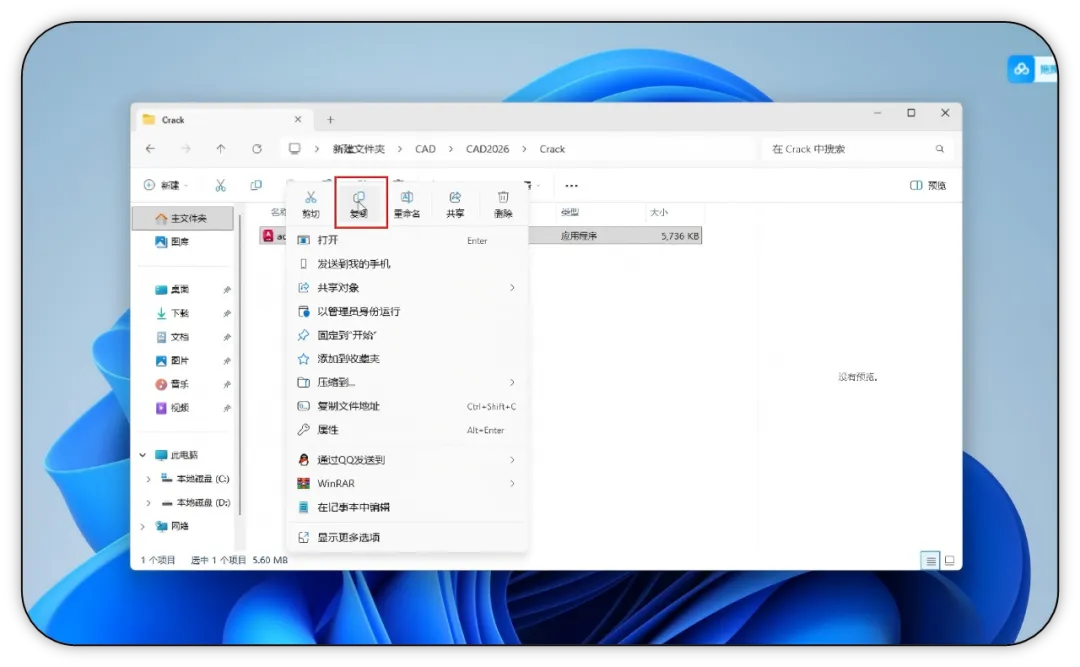Refresh the current folder view
The height and width of the screenshot is (667, 1080).
[257, 149]
